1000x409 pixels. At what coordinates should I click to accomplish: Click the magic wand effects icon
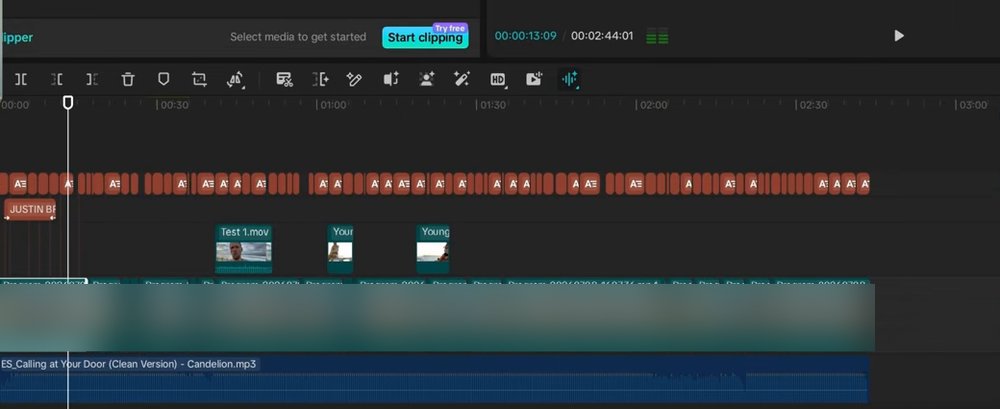coord(462,79)
